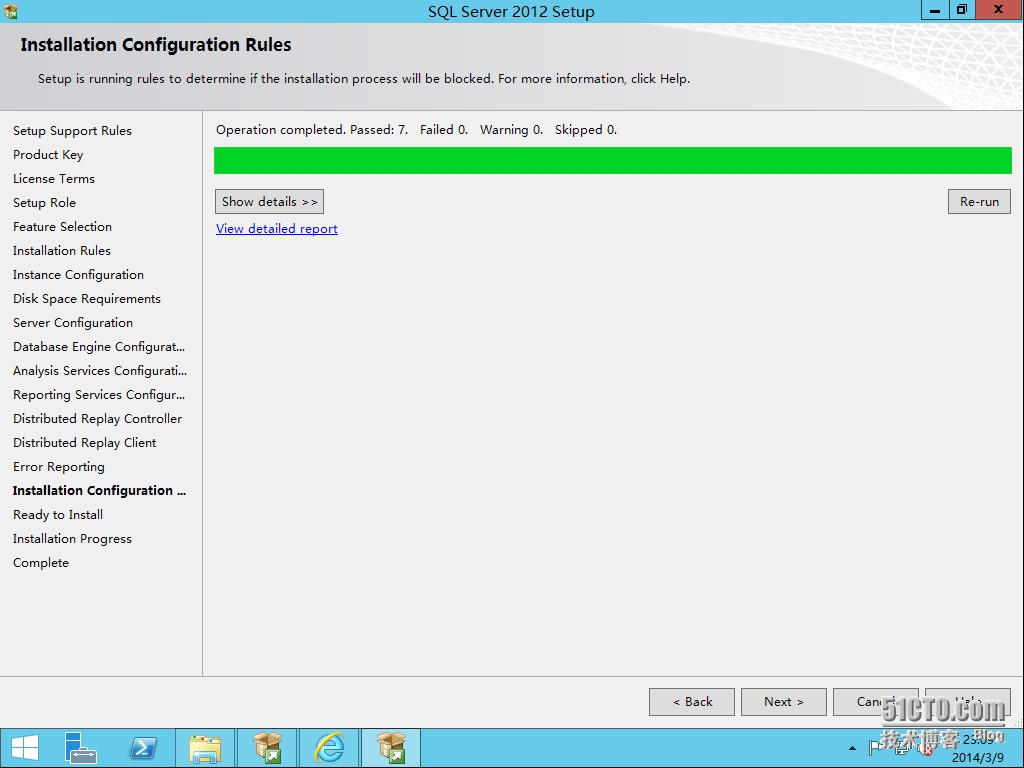Image resolution: width=1024 pixels, height=768 pixels.
Task: Select Product Key step
Action: point(48,155)
